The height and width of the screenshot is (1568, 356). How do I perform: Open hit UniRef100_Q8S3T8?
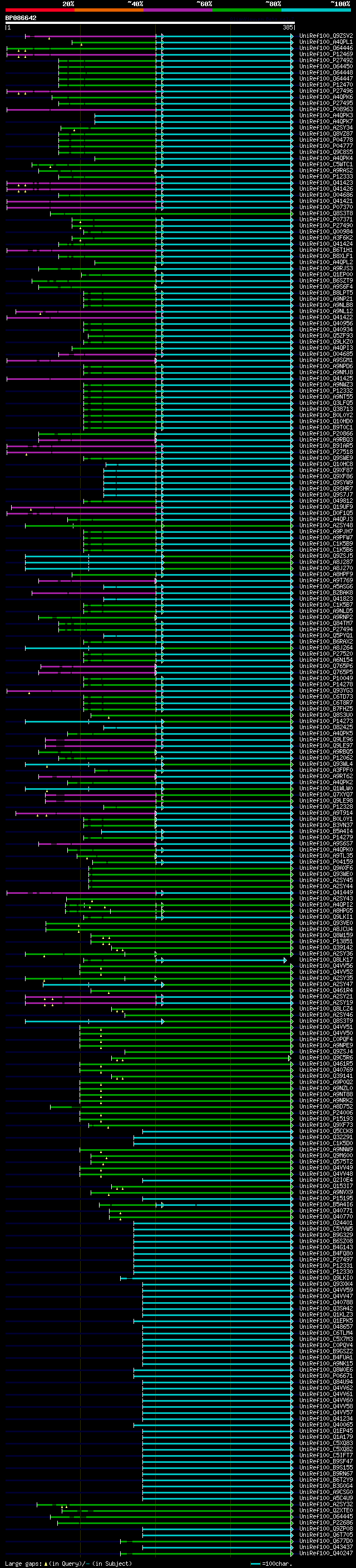326,214
